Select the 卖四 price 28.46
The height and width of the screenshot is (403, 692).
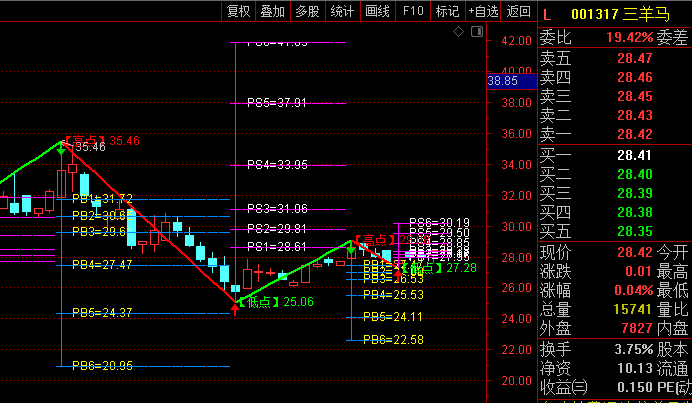635,77
